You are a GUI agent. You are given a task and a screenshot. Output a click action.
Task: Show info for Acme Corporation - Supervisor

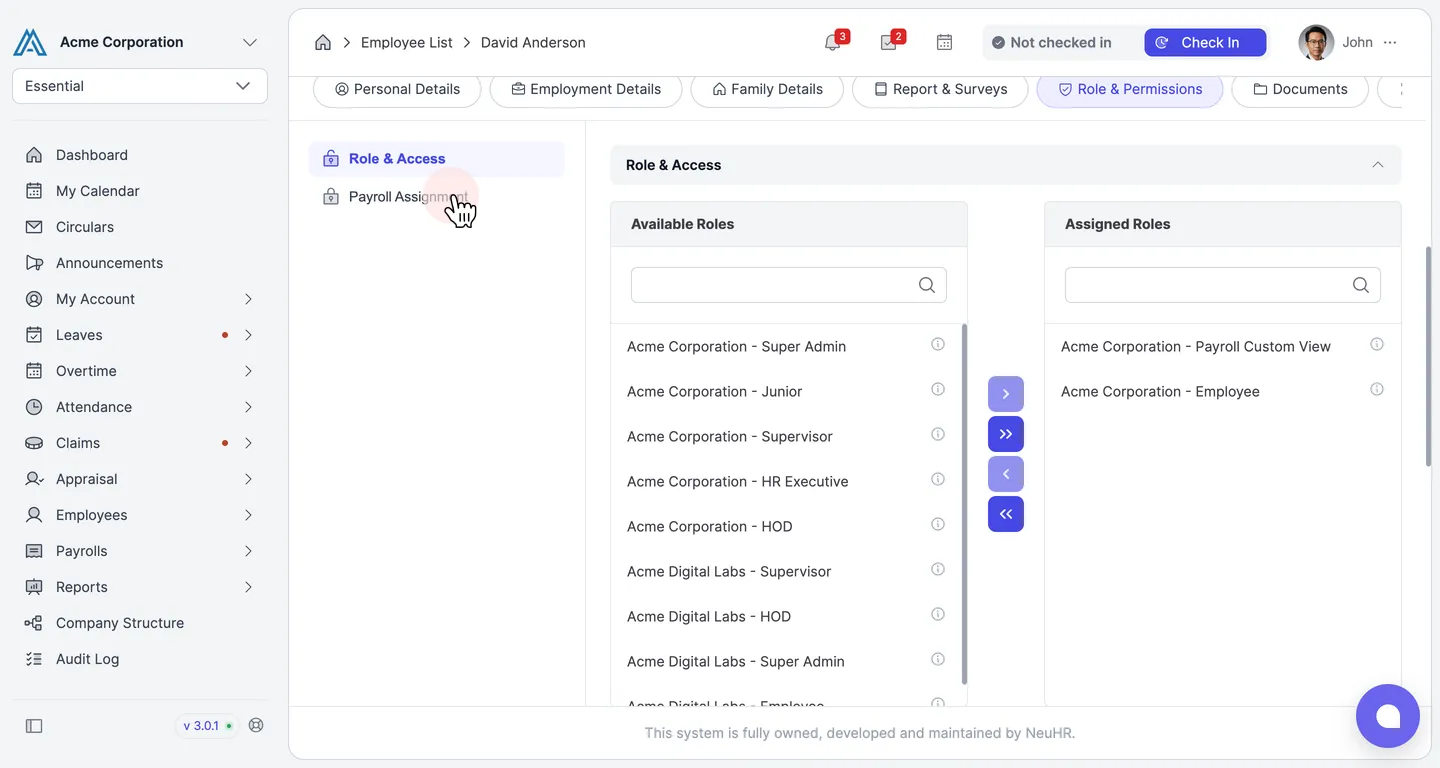[938, 434]
